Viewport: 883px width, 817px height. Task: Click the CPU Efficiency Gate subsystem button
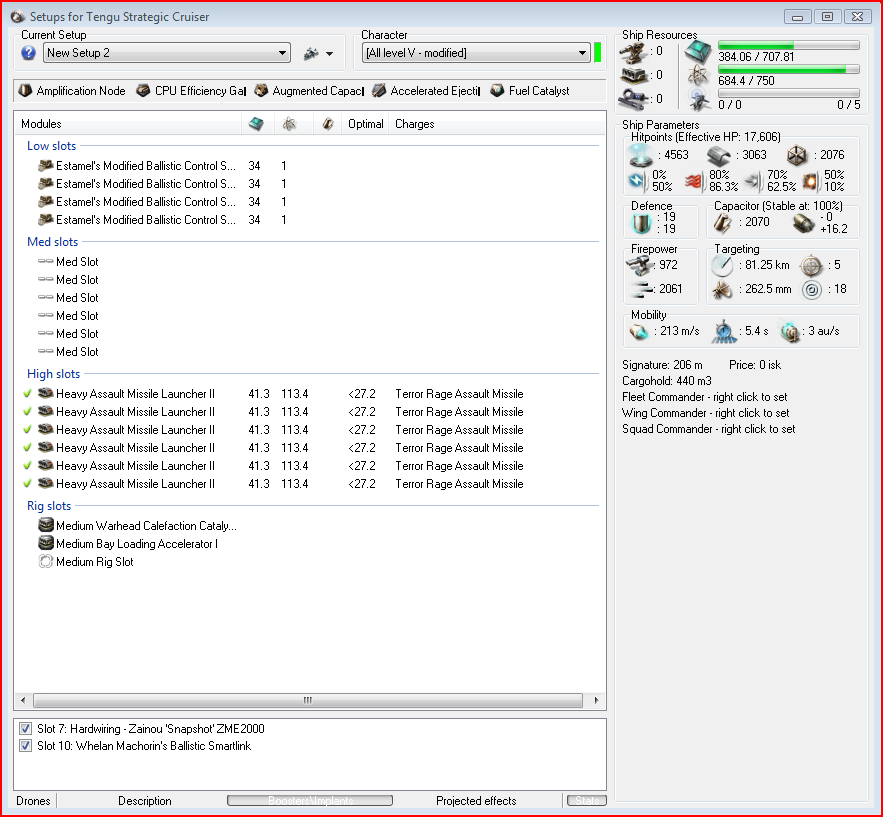[191, 91]
